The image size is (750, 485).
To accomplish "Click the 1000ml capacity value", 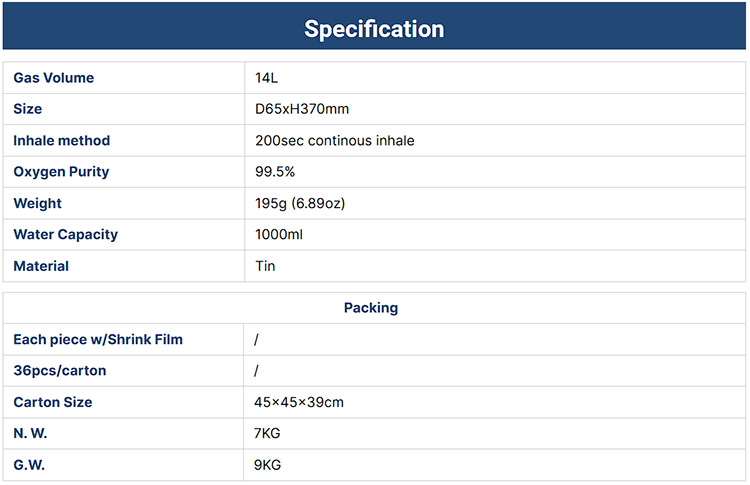I will [x=279, y=234].
